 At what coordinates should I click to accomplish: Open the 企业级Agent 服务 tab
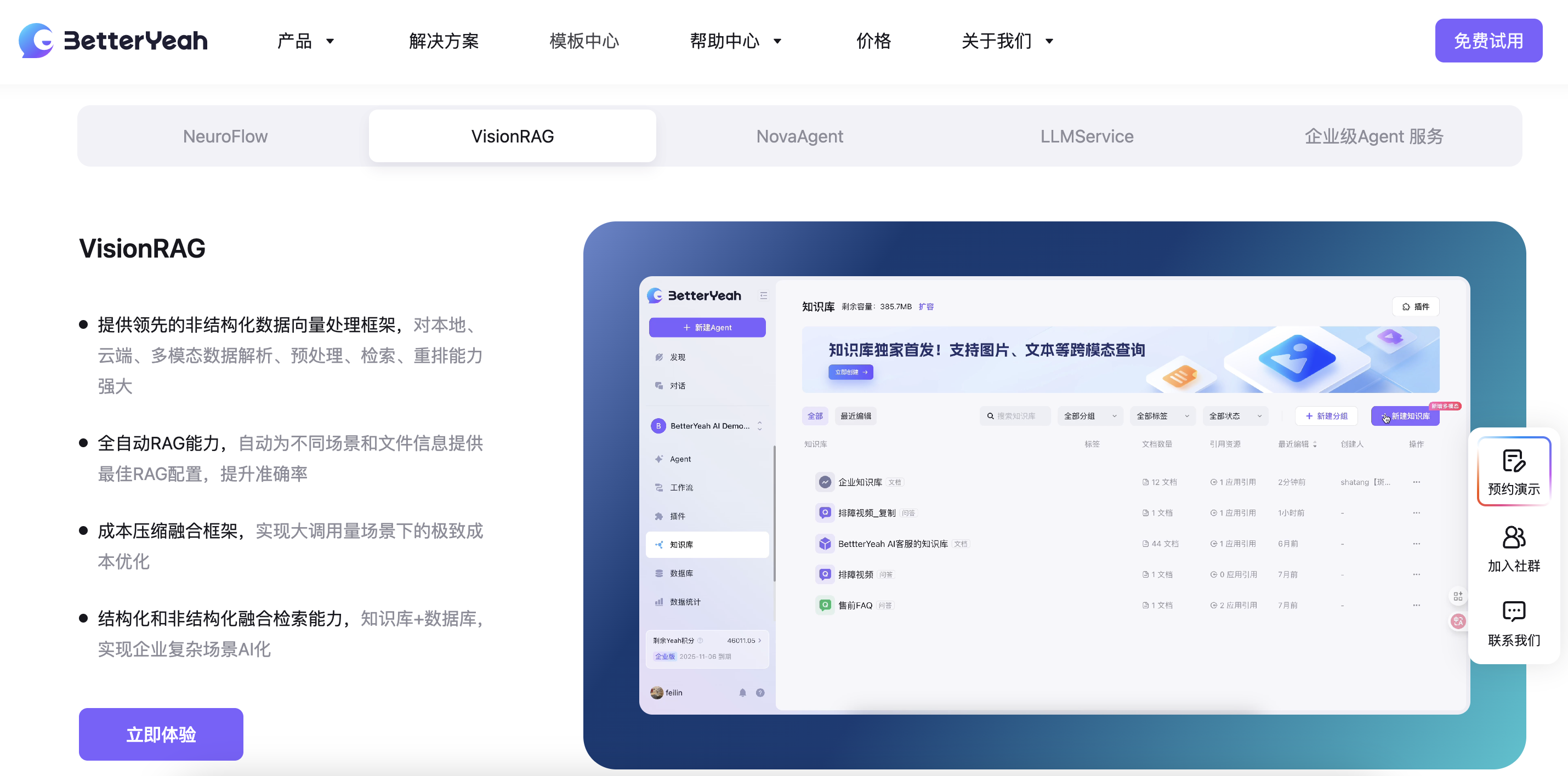pyautogui.click(x=1374, y=136)
